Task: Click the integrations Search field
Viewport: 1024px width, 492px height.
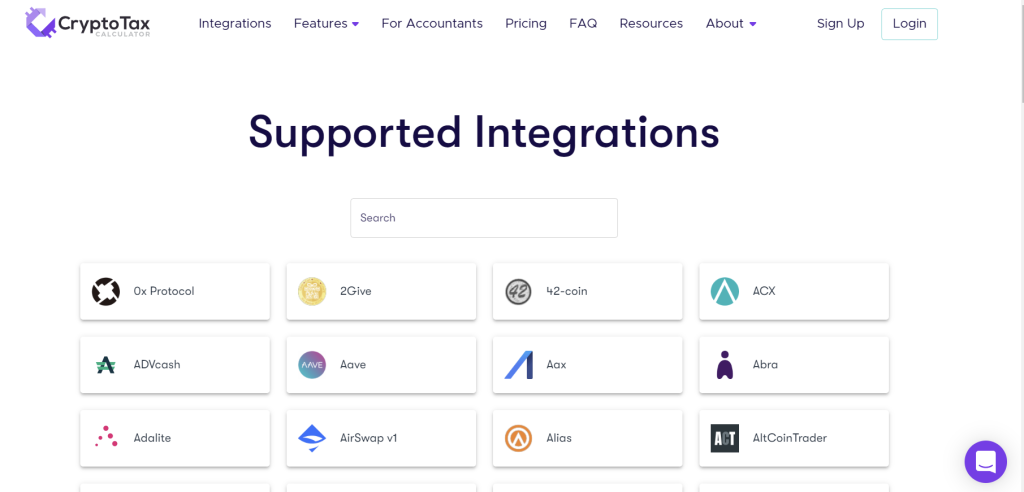Action: point(484,218)
